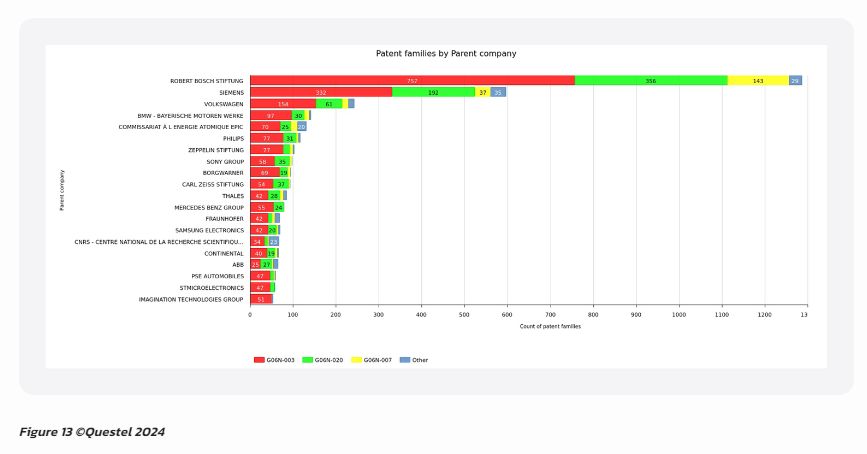867x454 pixels.
Task: Select Sony Group's green 35 bar segment
Action: tap(283, 161)
